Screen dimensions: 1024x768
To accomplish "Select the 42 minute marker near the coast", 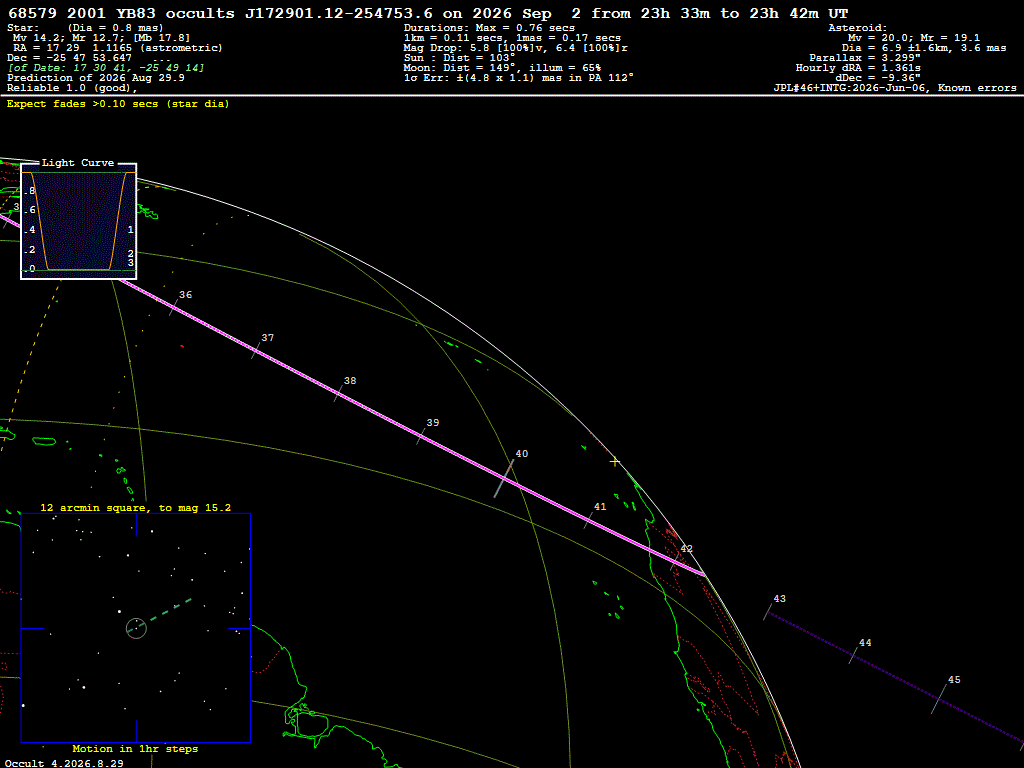I will [675, 560].
